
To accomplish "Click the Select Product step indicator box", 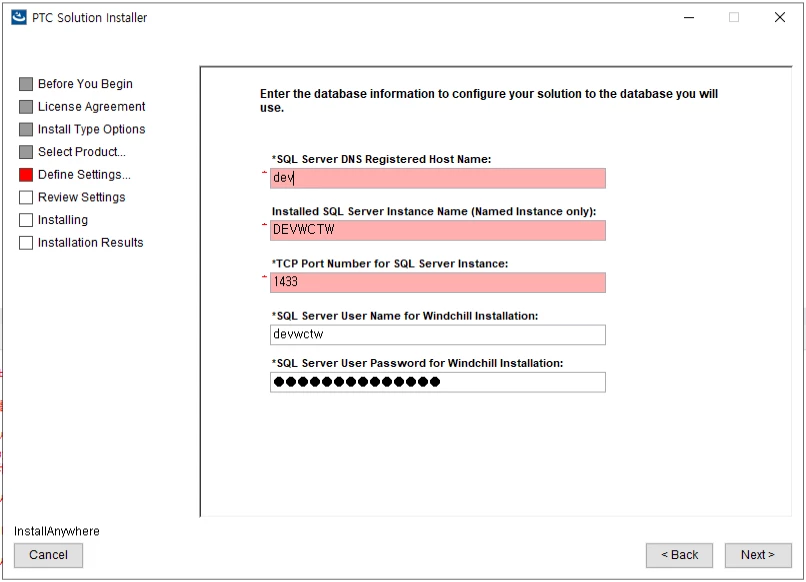I will point(26,152).
